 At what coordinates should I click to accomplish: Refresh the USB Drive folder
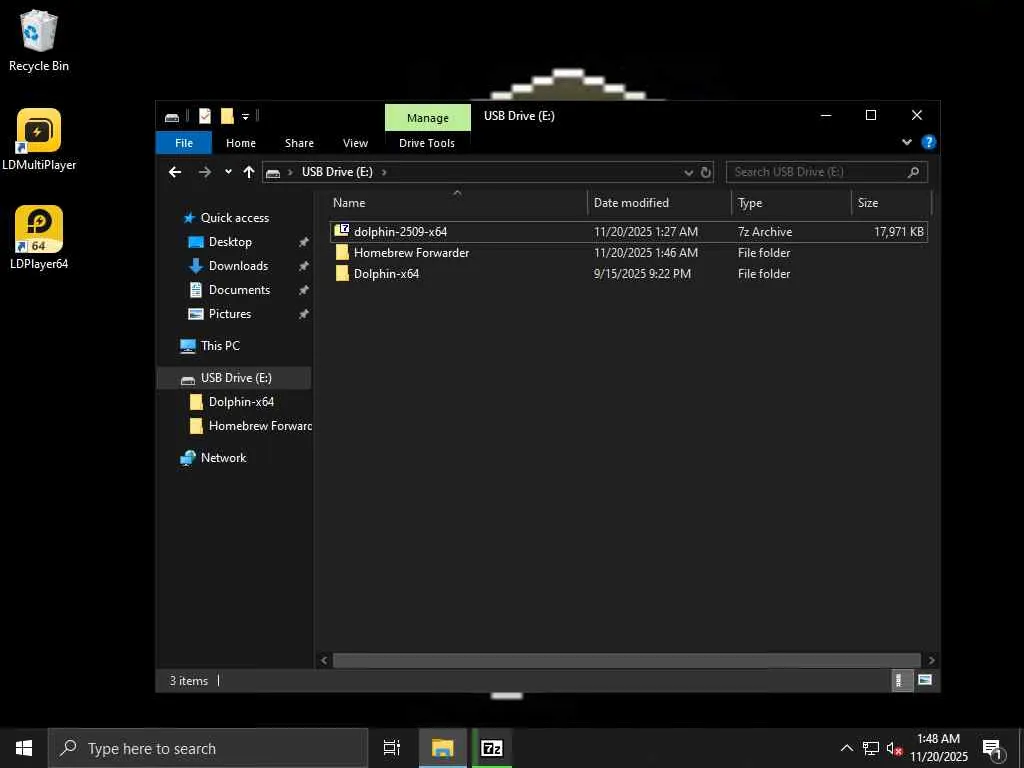[x=705, y=172]
